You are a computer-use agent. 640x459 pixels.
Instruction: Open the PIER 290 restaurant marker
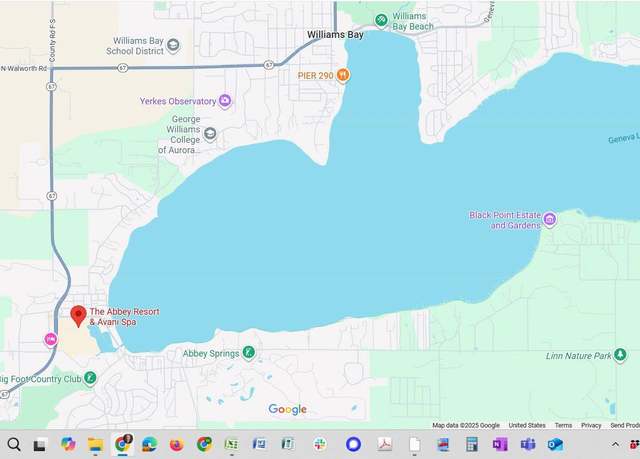[x=343, y=75]
